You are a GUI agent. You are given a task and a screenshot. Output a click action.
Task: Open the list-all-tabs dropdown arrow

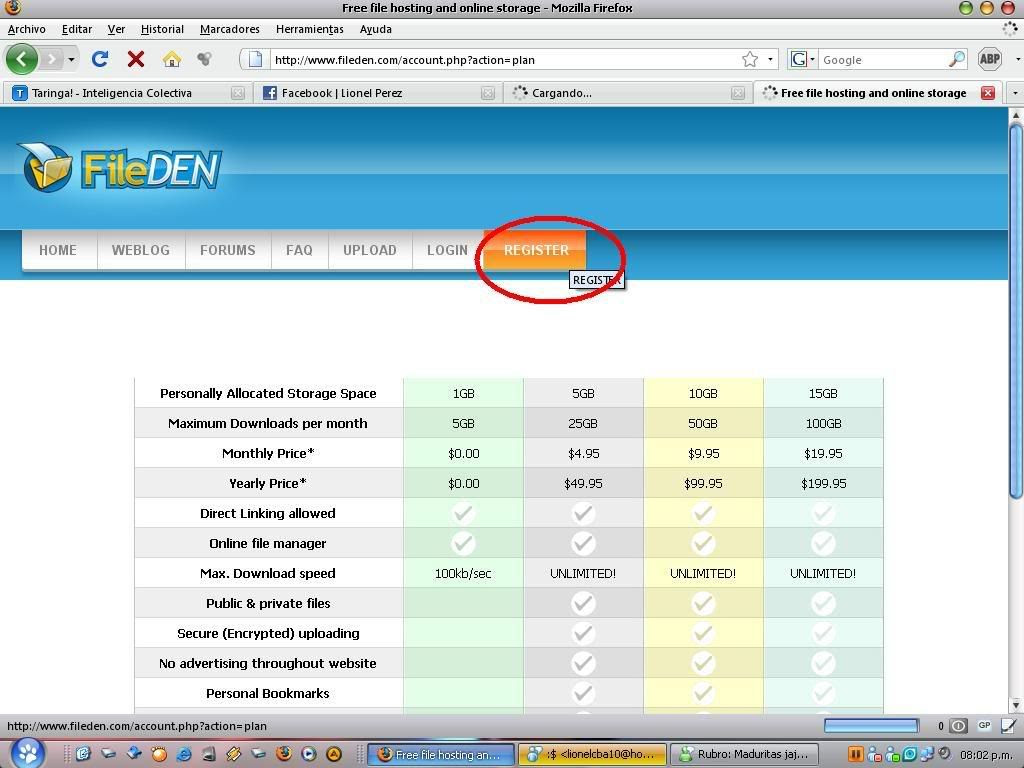tap(1015, 93)
